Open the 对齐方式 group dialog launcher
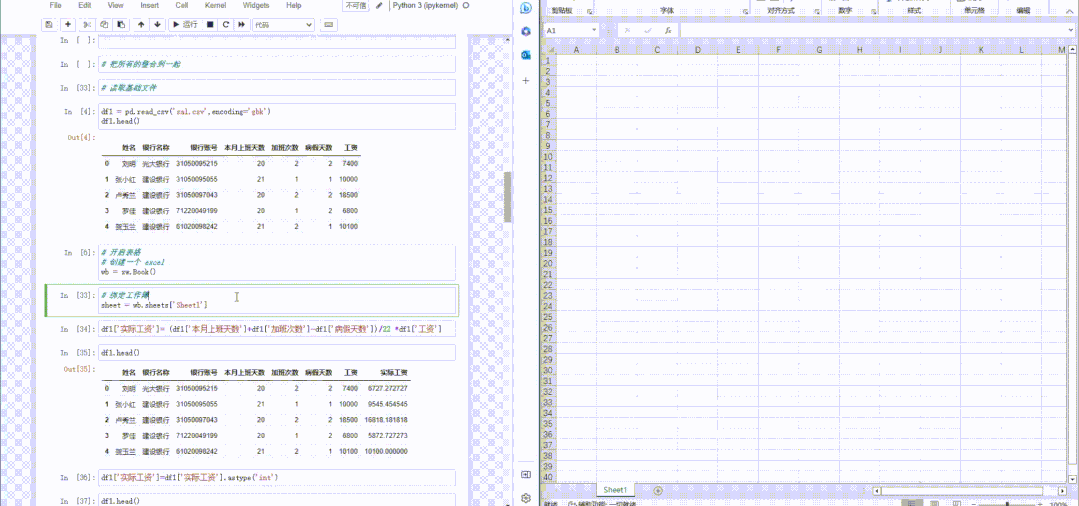 coord(816,12)
